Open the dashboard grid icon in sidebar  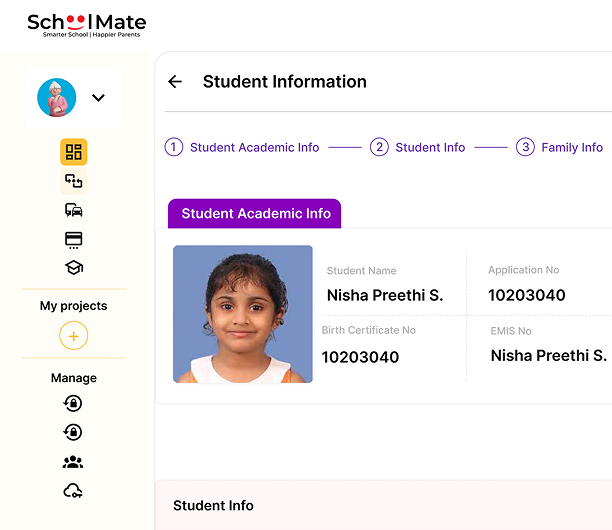click(73, 152)
